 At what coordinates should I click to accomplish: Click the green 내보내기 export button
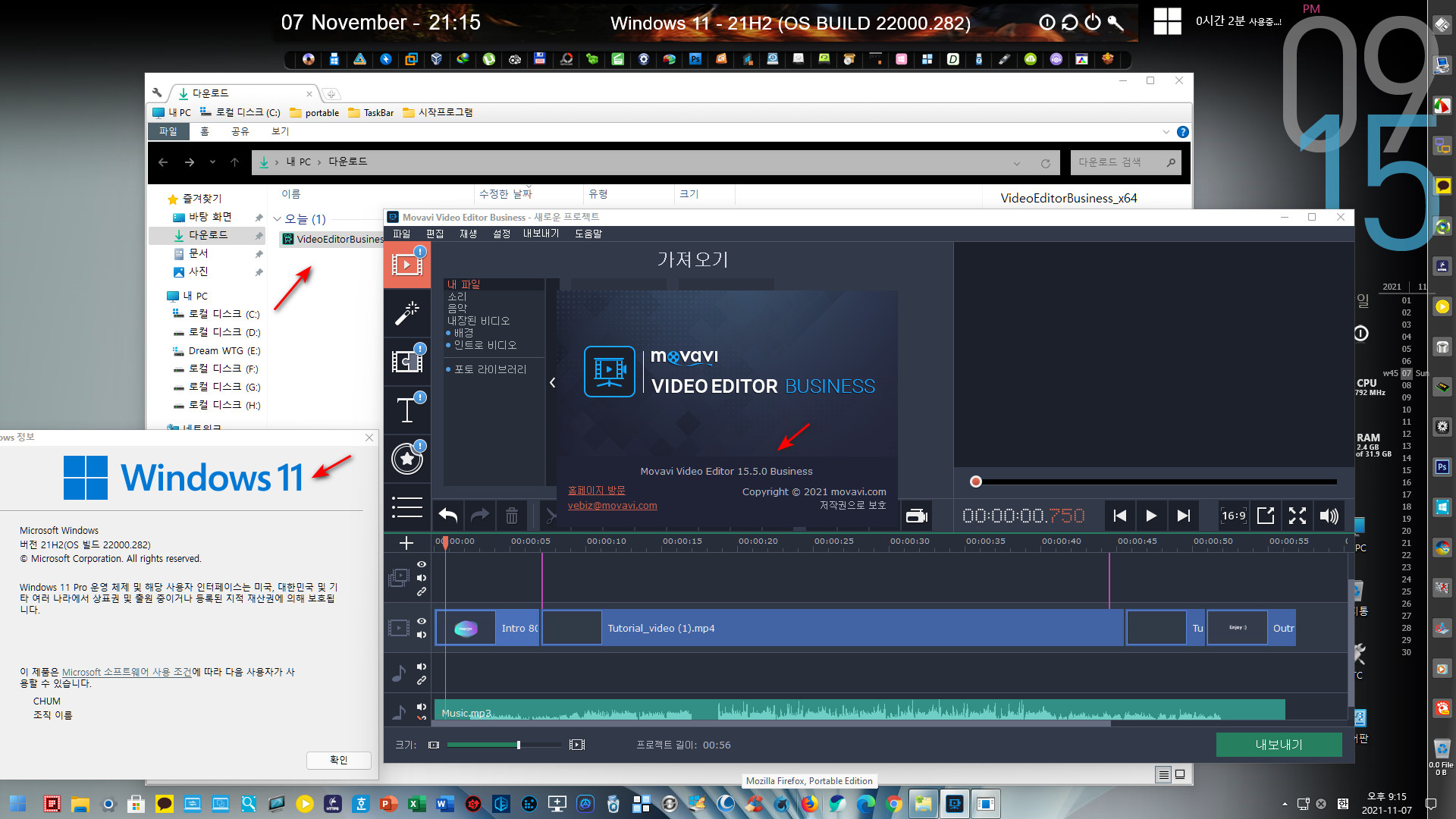(x=1279, y=745)
